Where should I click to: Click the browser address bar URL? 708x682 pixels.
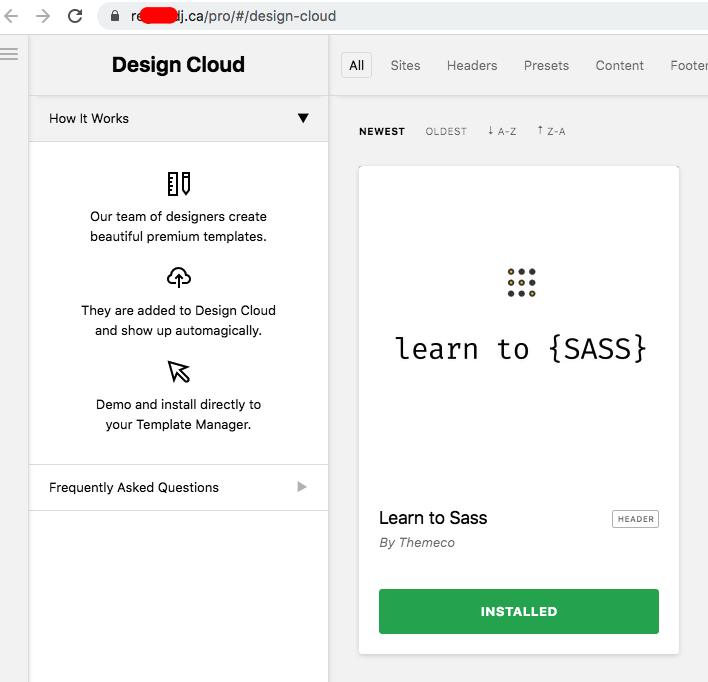[x=233, y=16]
